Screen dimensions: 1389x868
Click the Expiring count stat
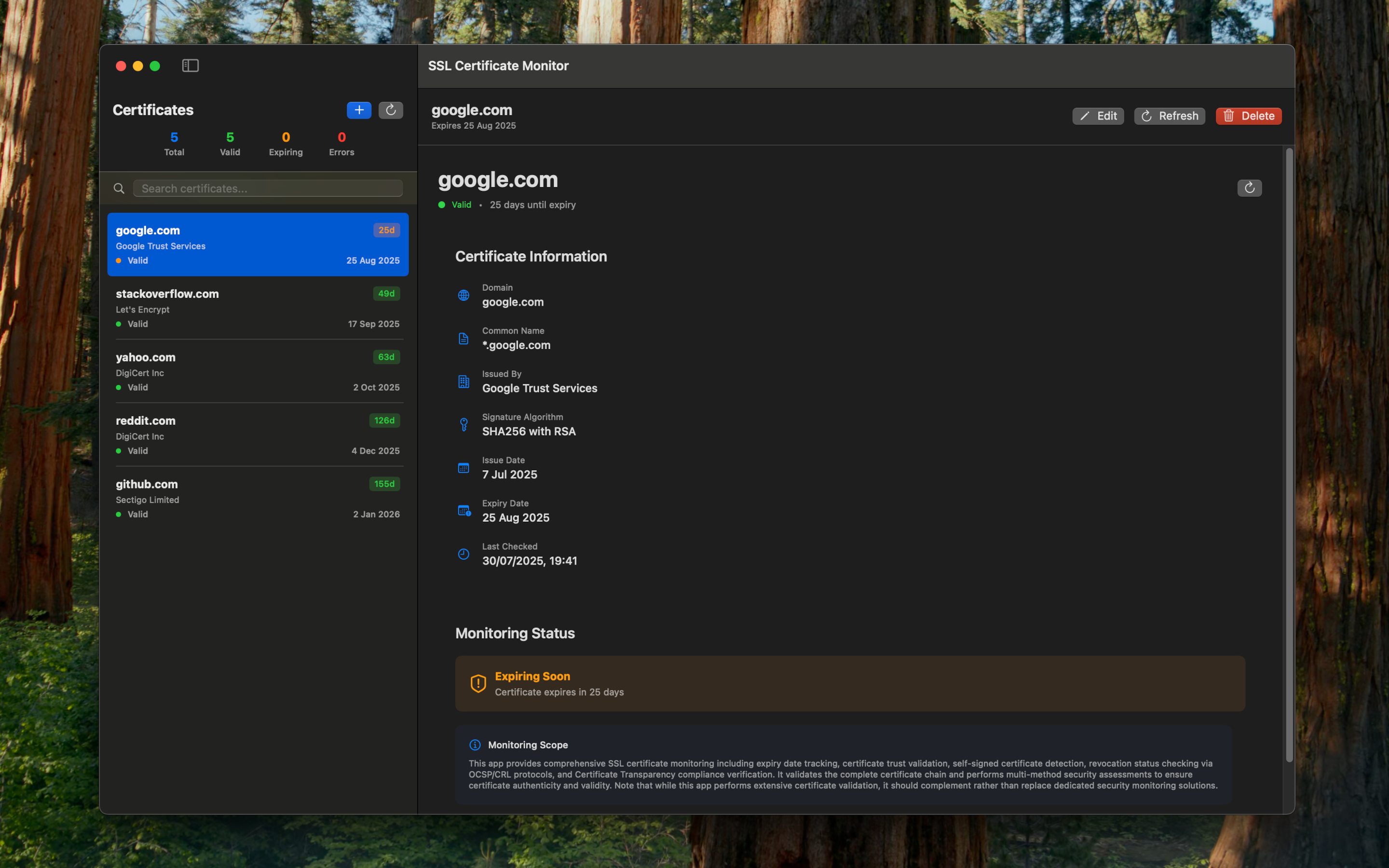(x=286, y=144)
